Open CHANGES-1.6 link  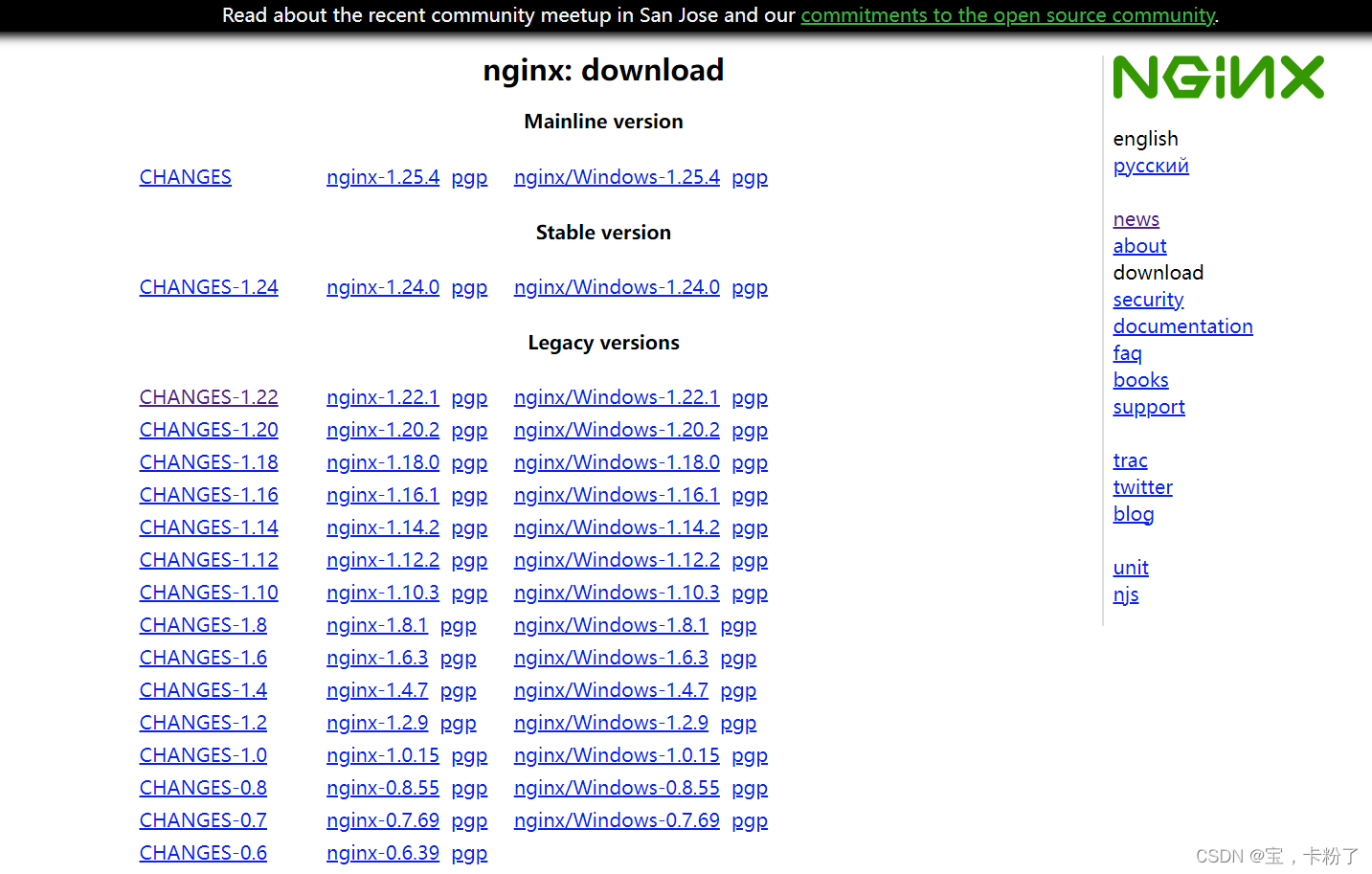pyautogui.click(x=203, y=658)
